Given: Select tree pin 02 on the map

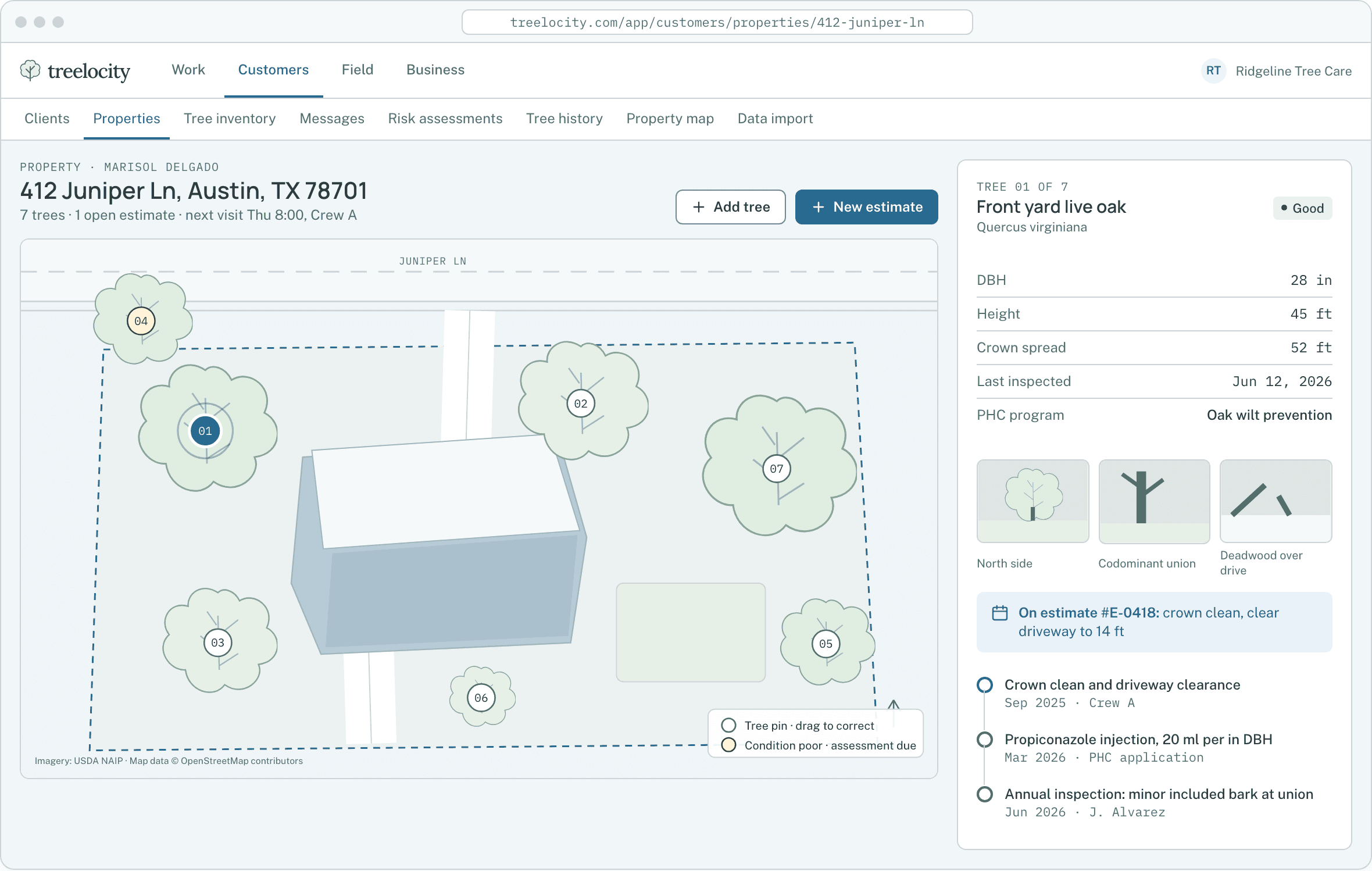Looking at the screenshot, I should point(581,404).
